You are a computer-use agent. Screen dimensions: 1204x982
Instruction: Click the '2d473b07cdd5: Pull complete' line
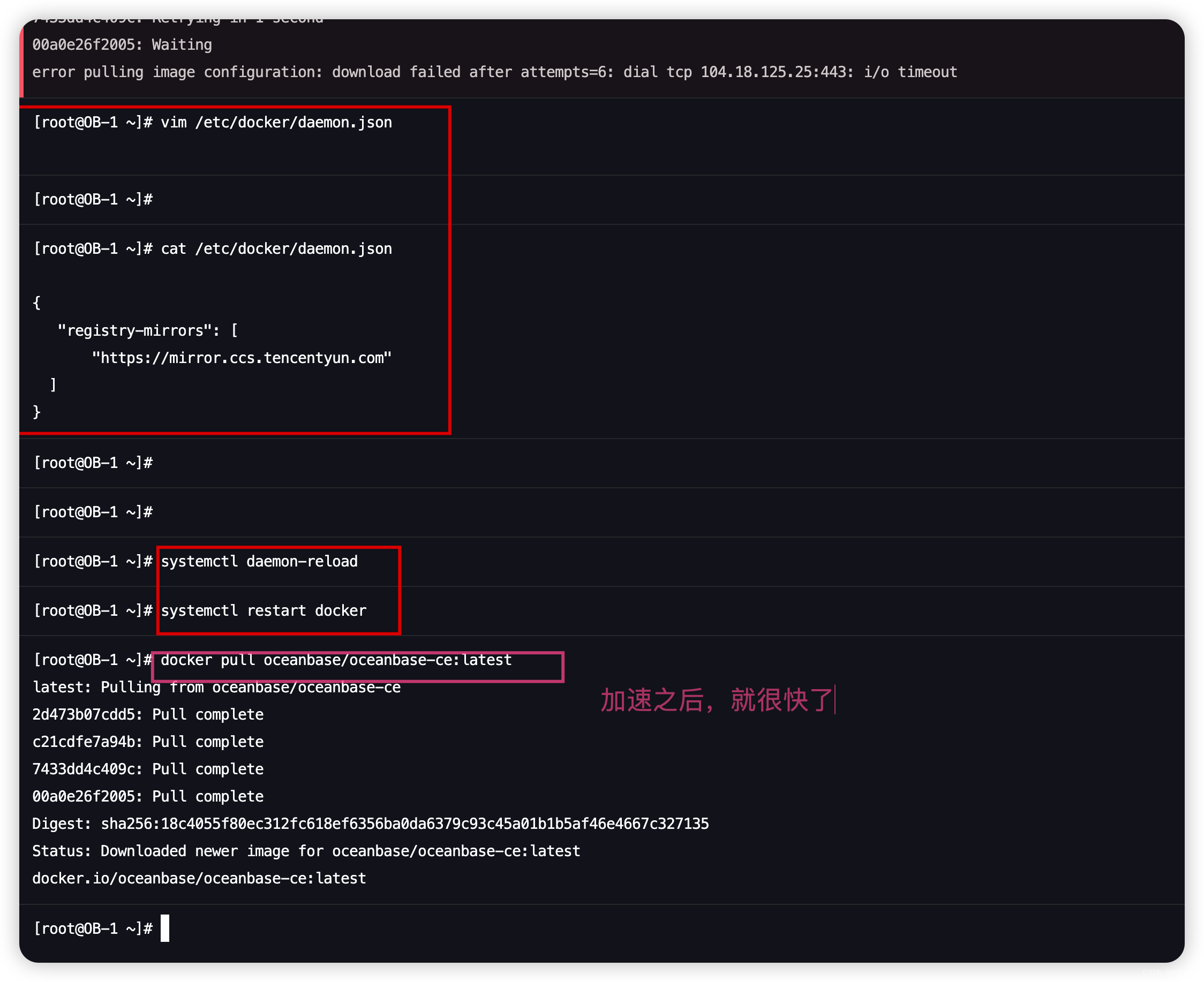click(148, 714)
